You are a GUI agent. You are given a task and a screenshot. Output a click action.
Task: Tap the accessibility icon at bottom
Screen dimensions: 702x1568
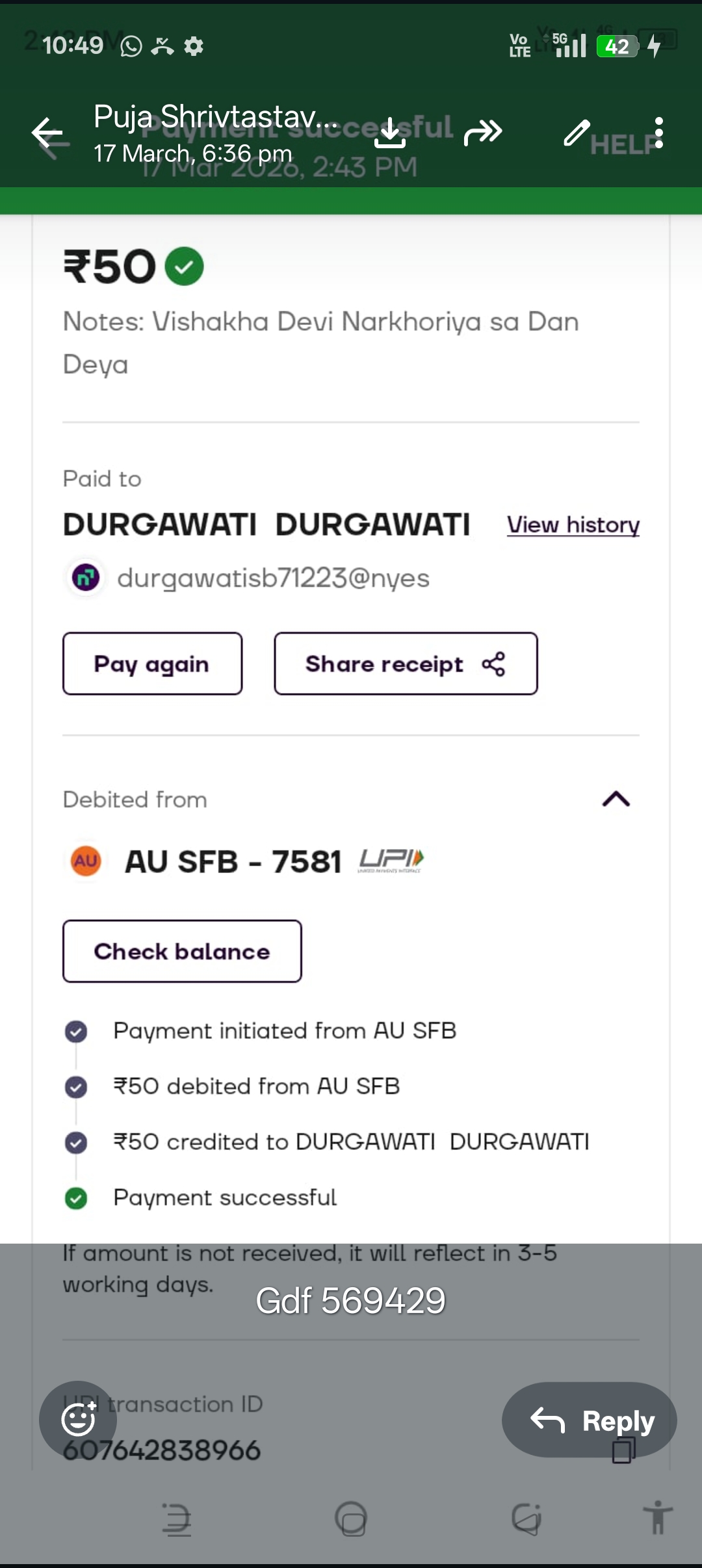[657, 1519]
